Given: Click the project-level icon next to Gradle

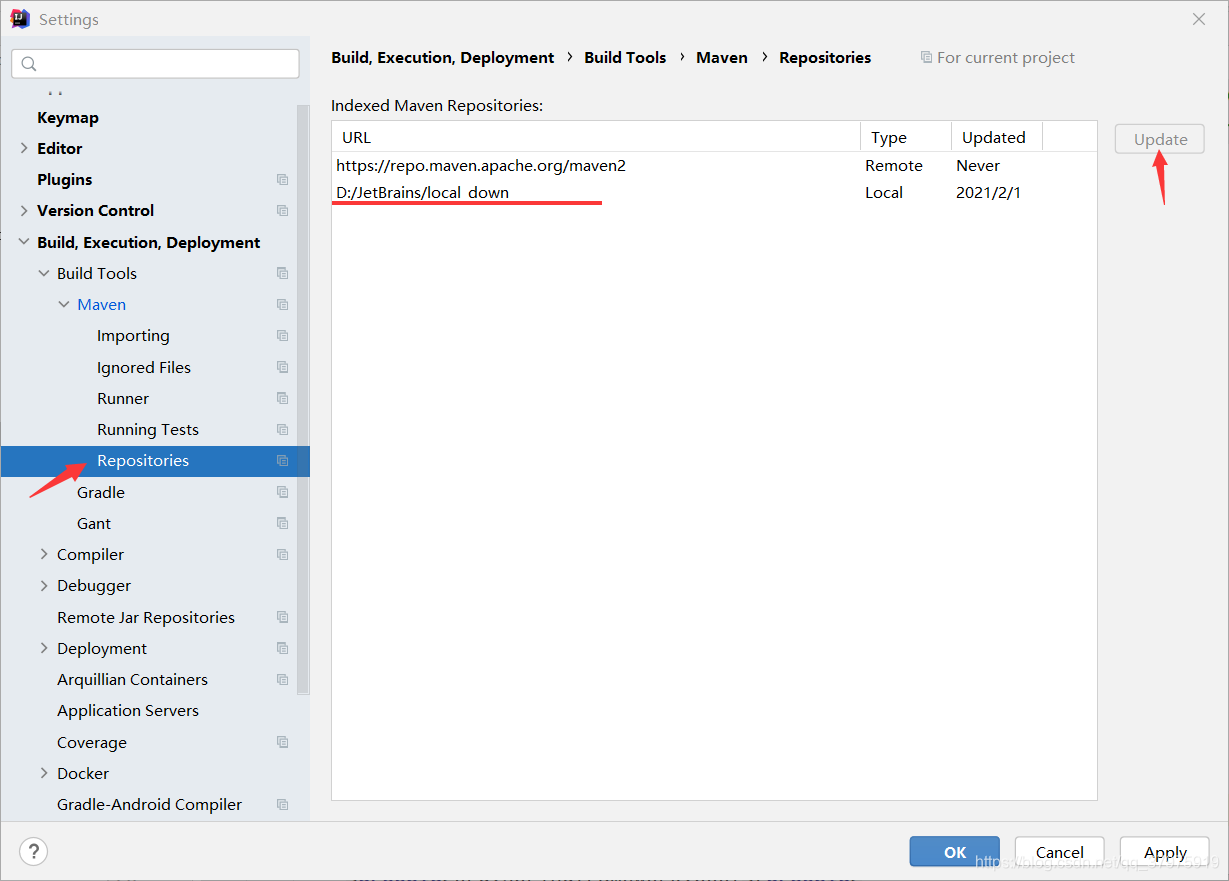Looking at the screenshot, I should click(282, 493).
